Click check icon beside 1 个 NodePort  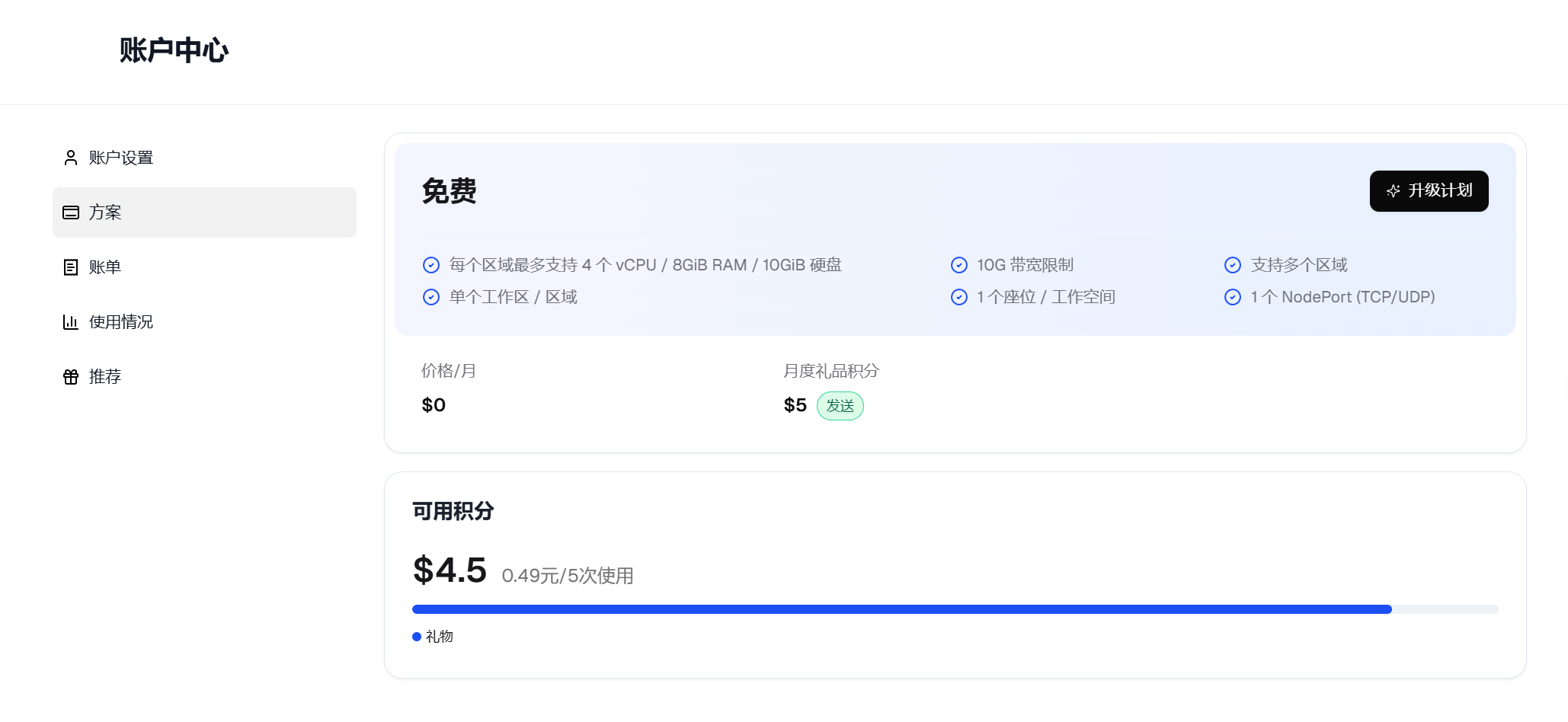click(x=1232, y=297)
